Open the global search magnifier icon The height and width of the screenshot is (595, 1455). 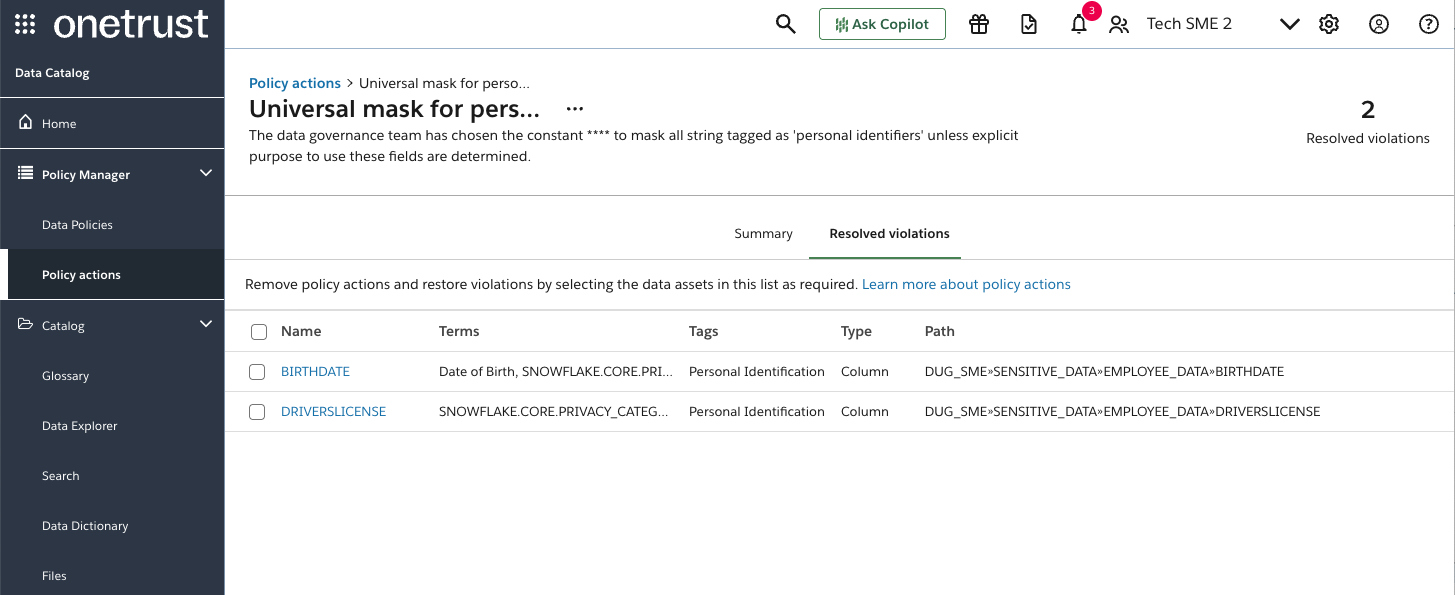[x=786, y=23]
